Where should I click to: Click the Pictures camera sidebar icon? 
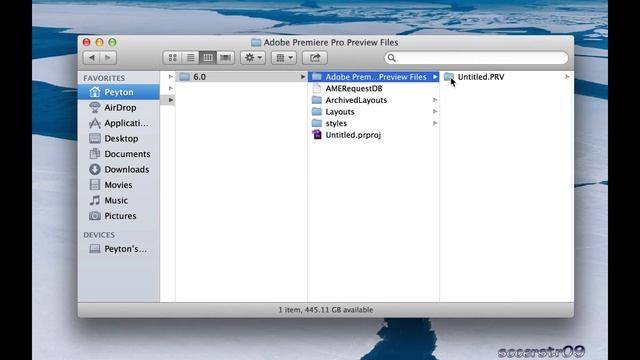tap(95, 216)
